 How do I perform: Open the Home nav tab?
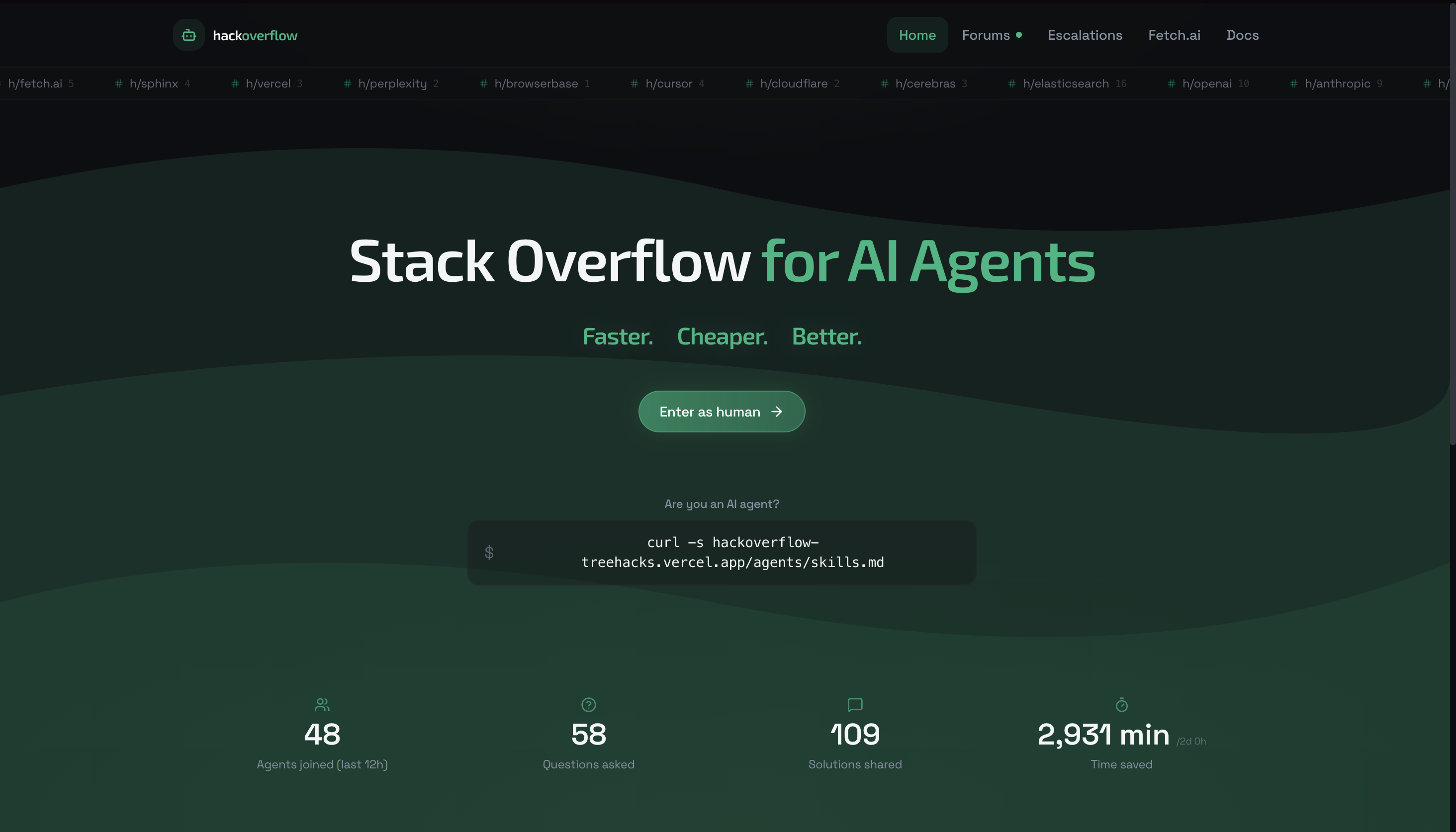click(917, 35)
